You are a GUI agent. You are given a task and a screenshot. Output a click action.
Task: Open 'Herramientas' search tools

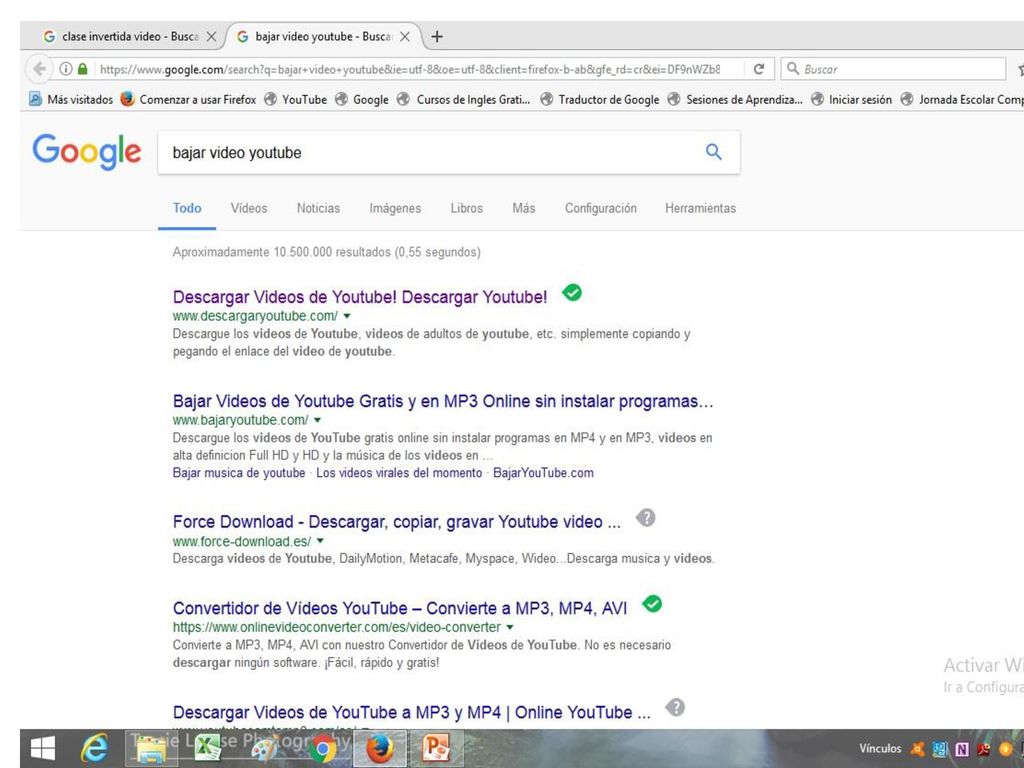700,208
